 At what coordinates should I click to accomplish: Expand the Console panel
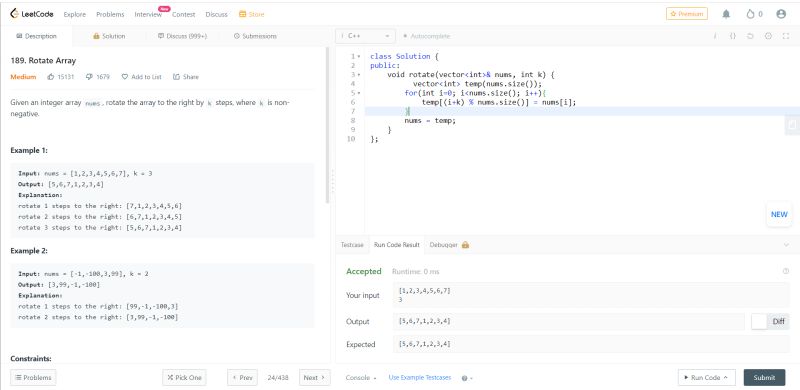point(361,378)
